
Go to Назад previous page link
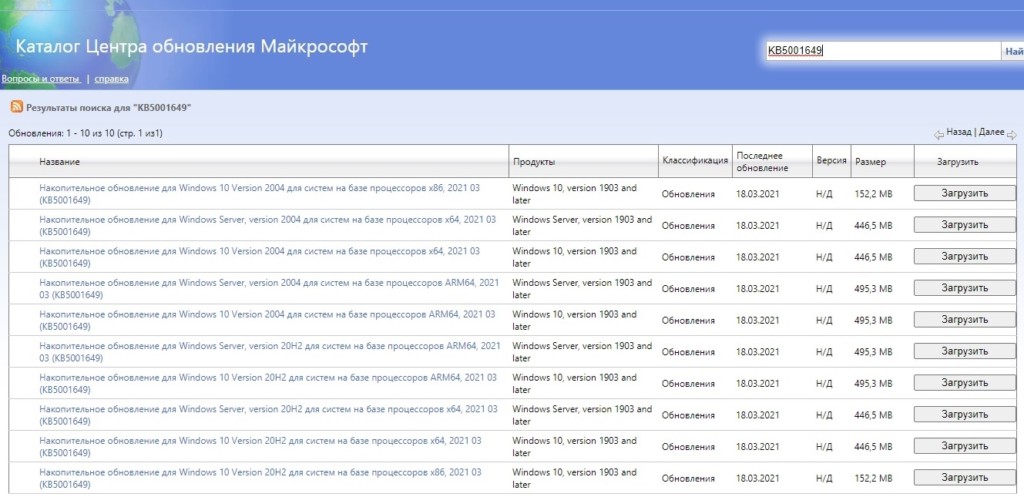pos(958,132)
